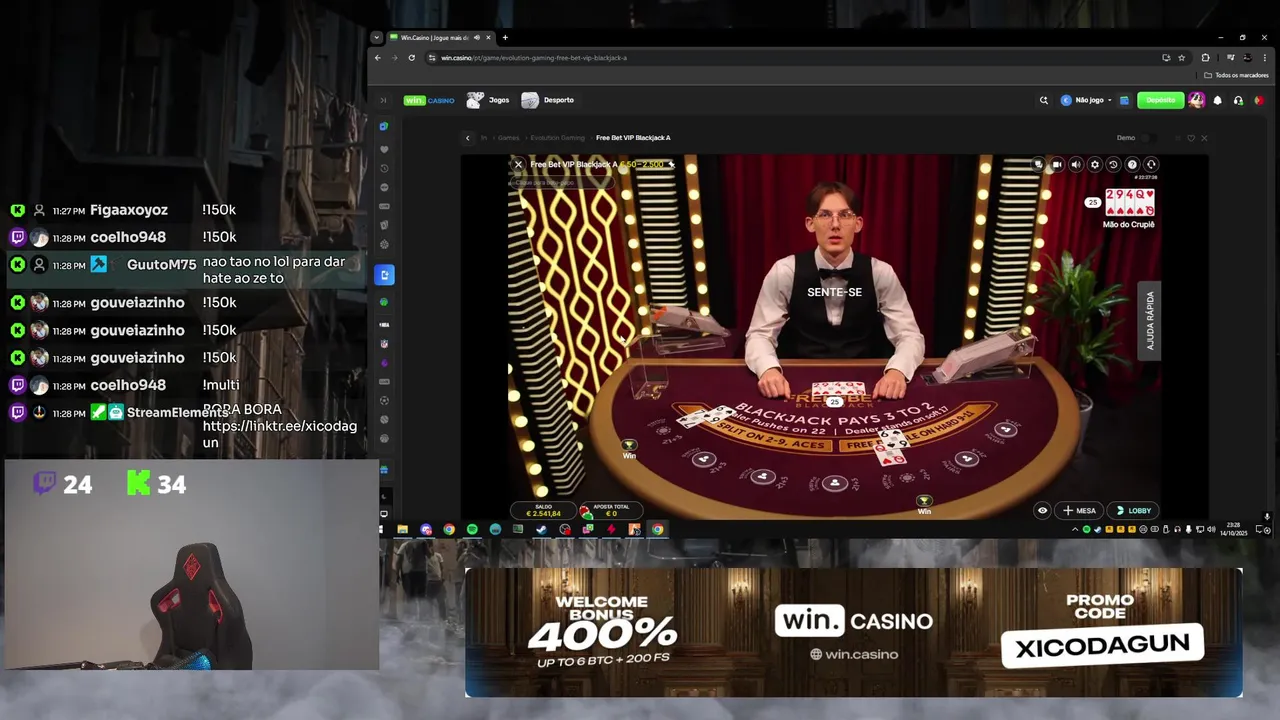Image resolution: width=1280 pixels, height=720 pixels.
Task: Mute the game sound speaker icon
Action: (1076, 165)
